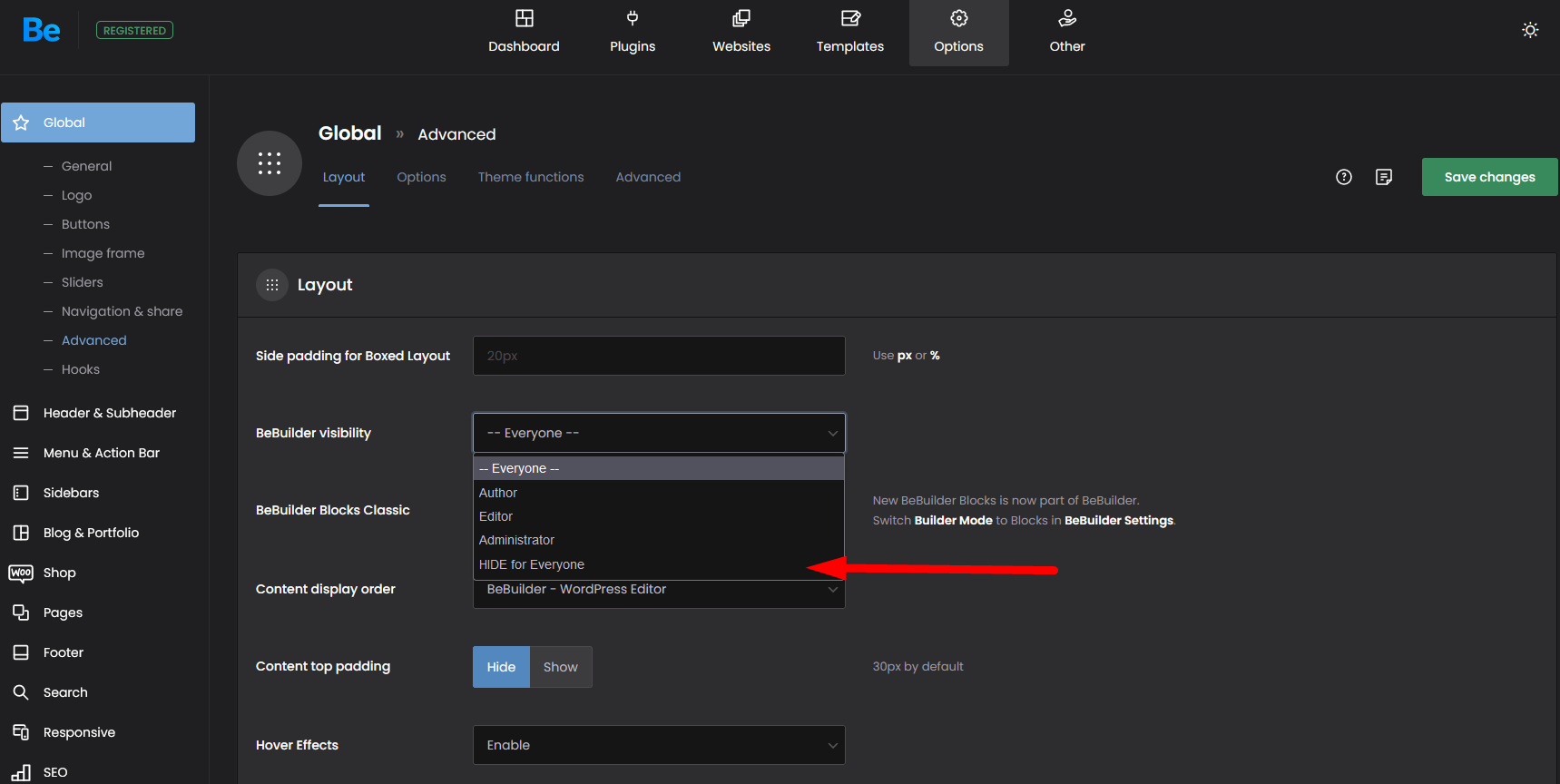Image resolution: width=1560 pixels, height=784 pixels.
Task: Open Logo in the Global submenu
Action: tap(77, 195)
